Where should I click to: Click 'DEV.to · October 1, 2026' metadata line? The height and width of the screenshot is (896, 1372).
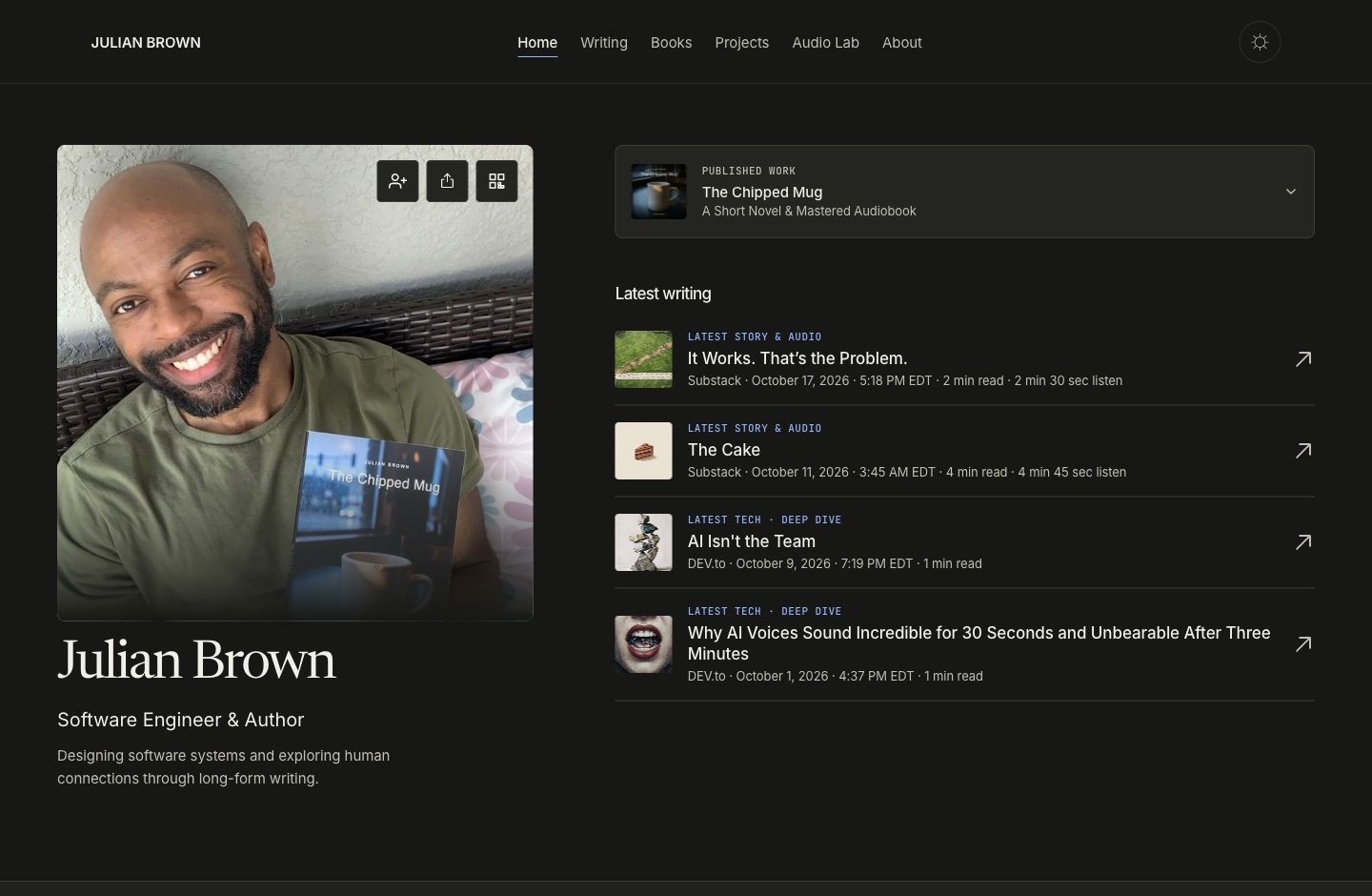(x=836, y=676)
